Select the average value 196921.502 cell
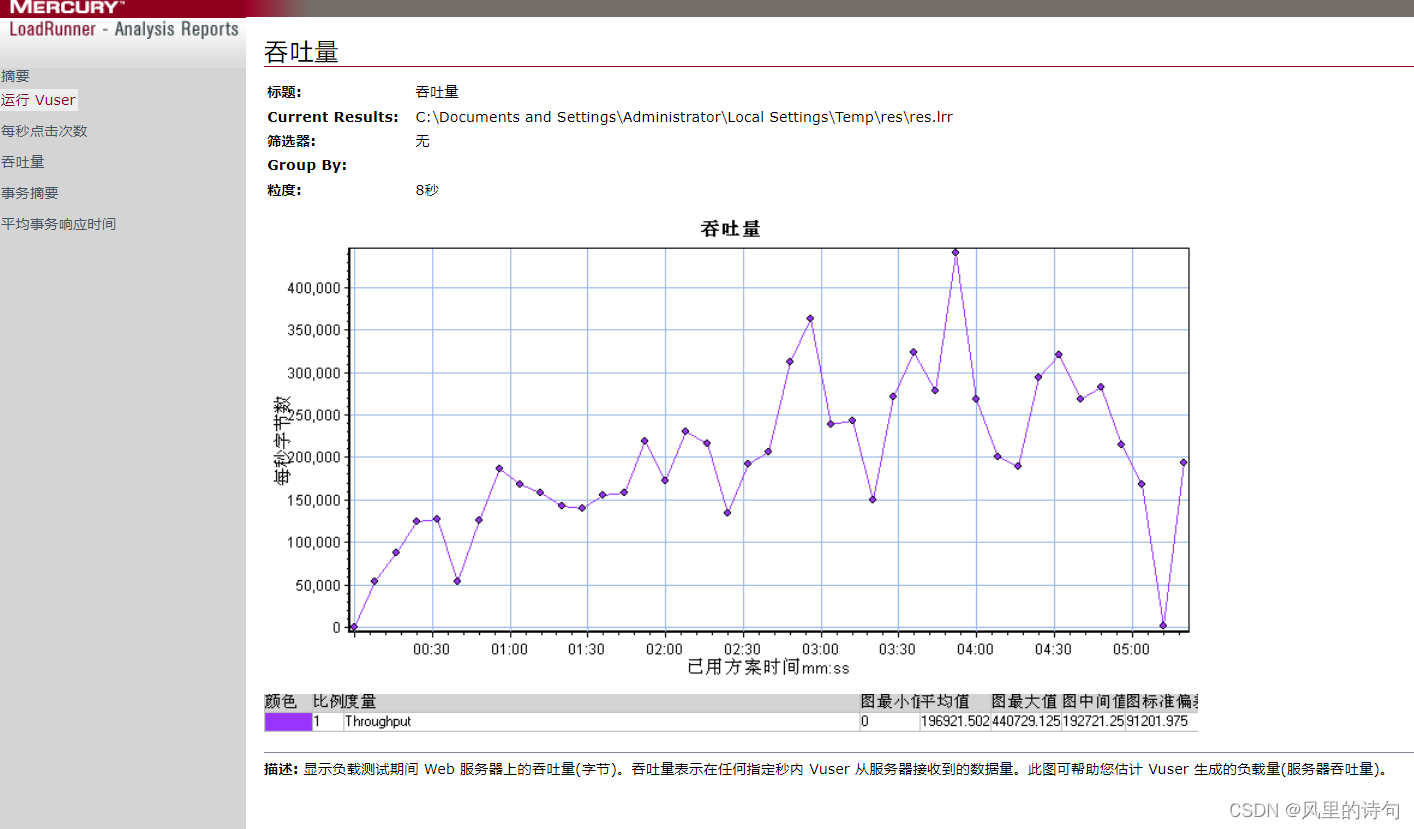The image size is (1414, 829). click(955, 722)
